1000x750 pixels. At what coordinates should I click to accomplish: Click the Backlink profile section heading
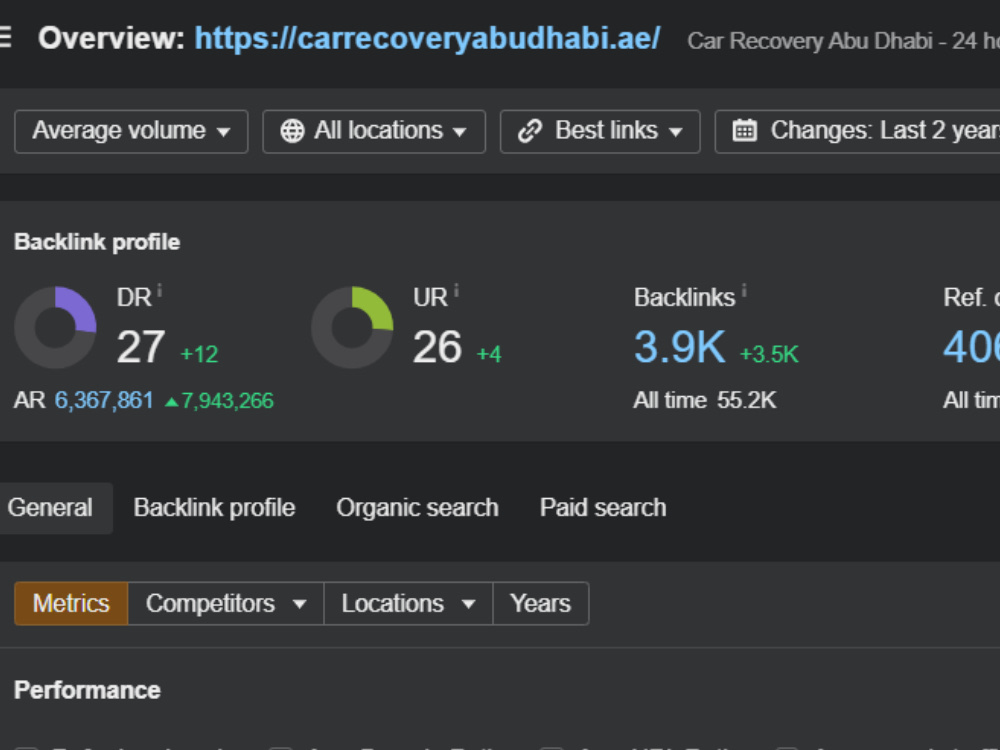tap(97, 242)
